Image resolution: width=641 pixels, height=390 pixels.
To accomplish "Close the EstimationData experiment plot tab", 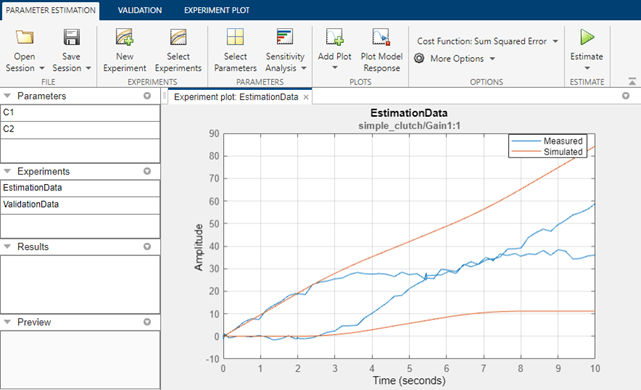I will click(x=306, y=97).
